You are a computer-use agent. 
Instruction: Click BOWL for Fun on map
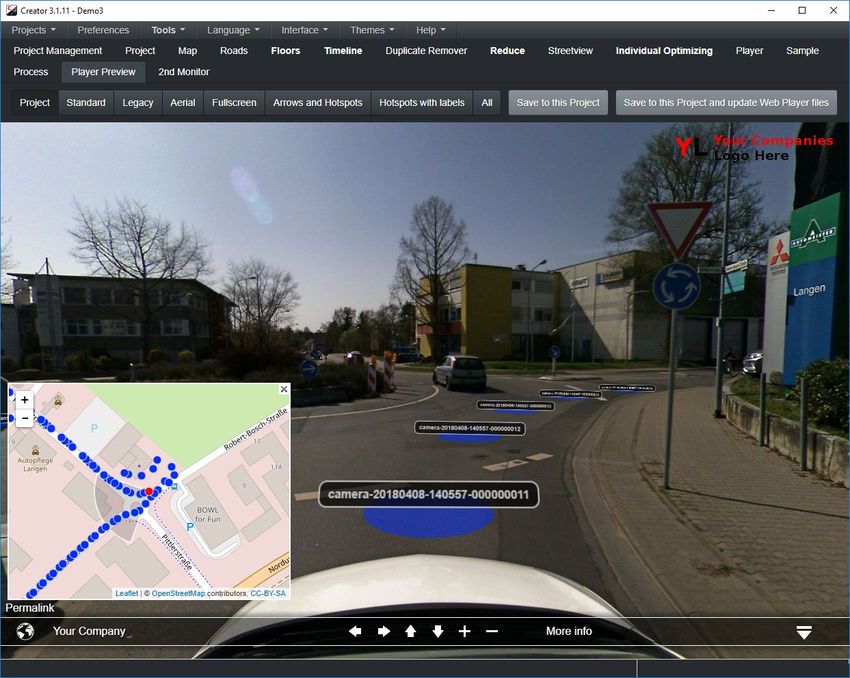[208, 514]
